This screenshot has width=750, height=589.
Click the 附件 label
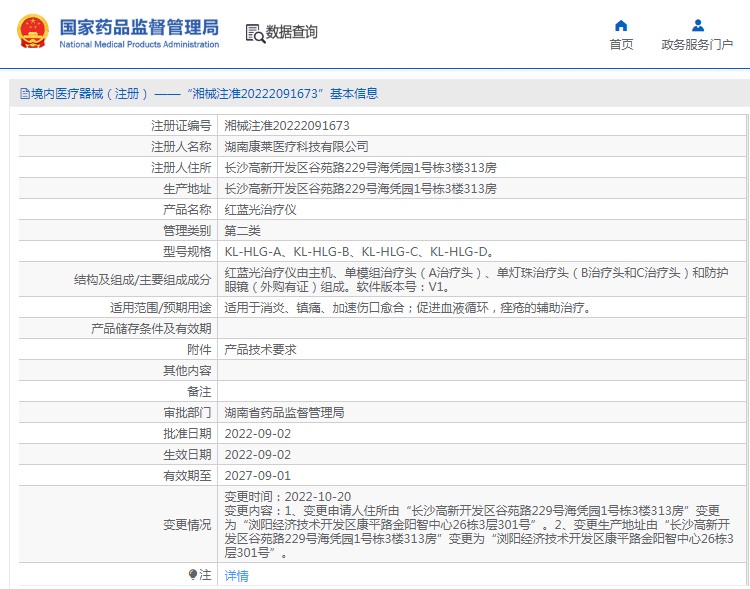pos(199,350)
